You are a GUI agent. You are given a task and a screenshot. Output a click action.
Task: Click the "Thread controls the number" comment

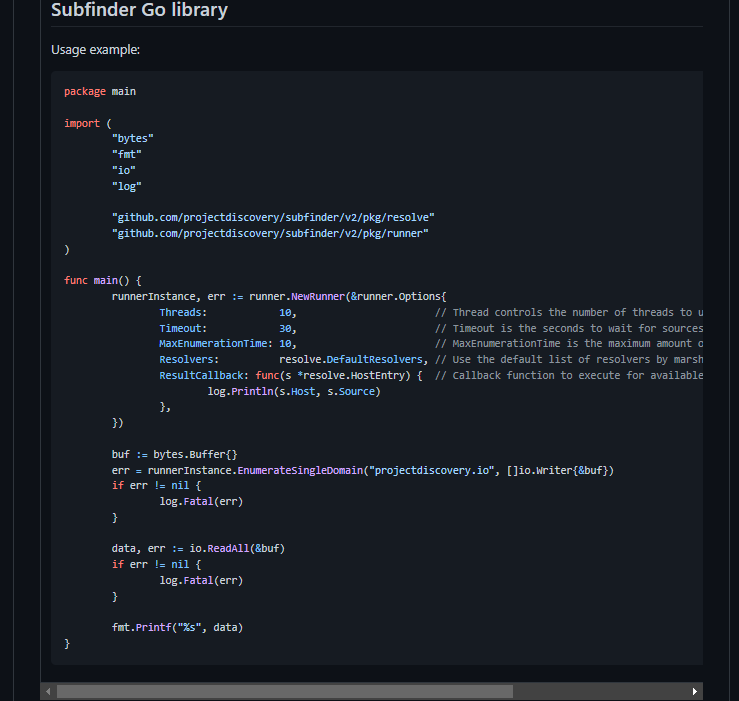569,313
